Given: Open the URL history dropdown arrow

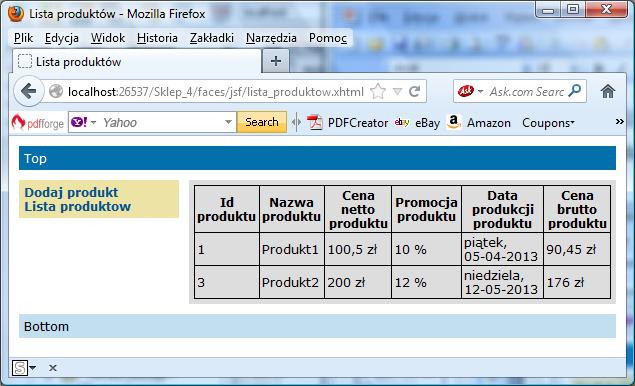Looking at the screenshot, I should [x=397, y=92].
